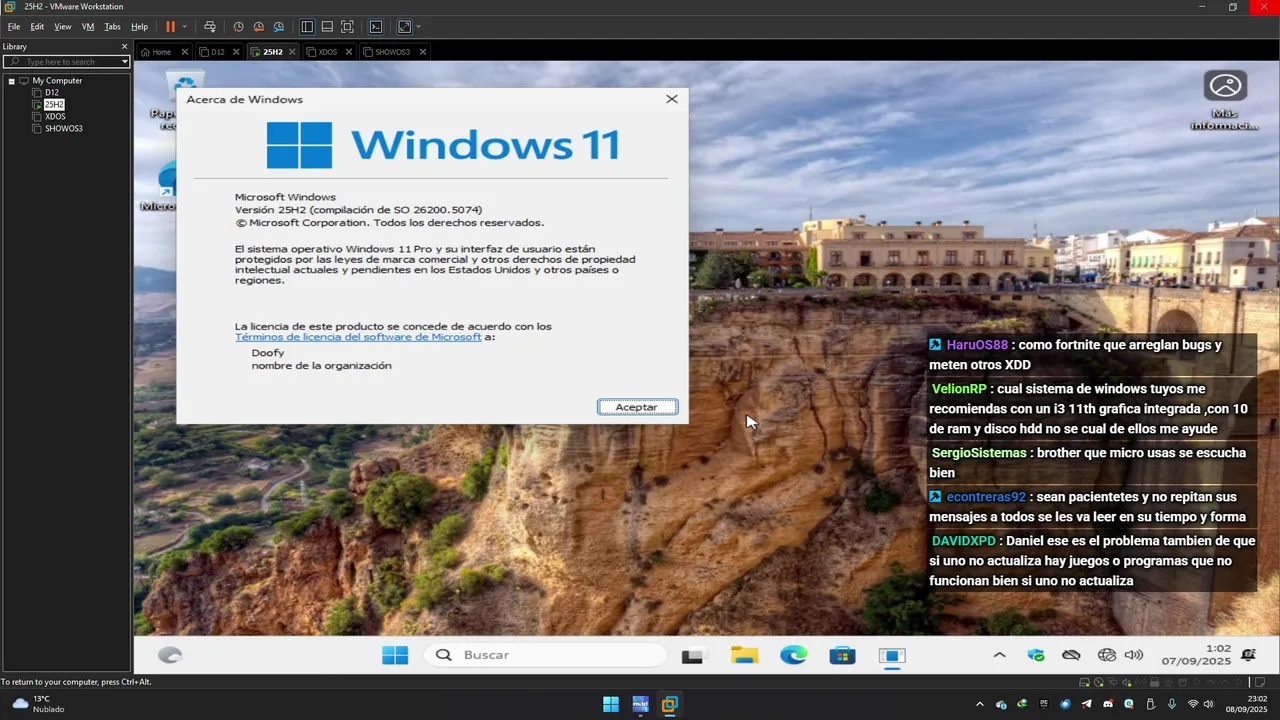Open the guest Windows Start button
1280x720 pixels.
pyautogui.click(x=395, y=655)
